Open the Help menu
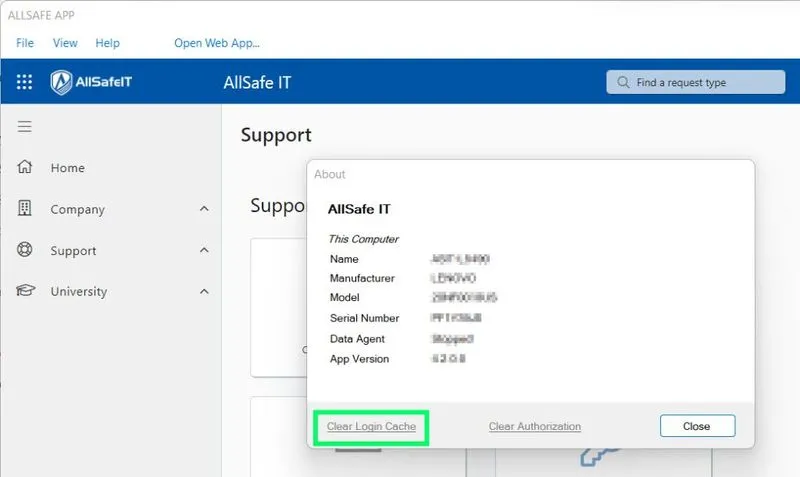This screenshot has width=800, height=477. (x=108, y=43)
